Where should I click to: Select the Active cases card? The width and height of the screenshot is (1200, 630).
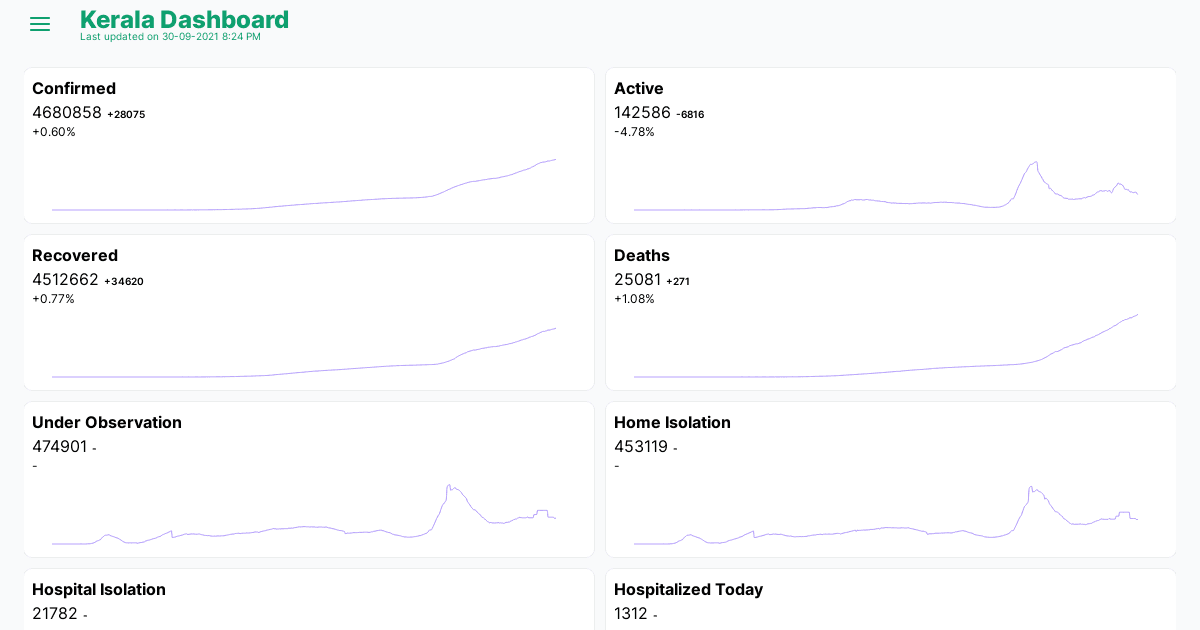[x=890, y=145]
